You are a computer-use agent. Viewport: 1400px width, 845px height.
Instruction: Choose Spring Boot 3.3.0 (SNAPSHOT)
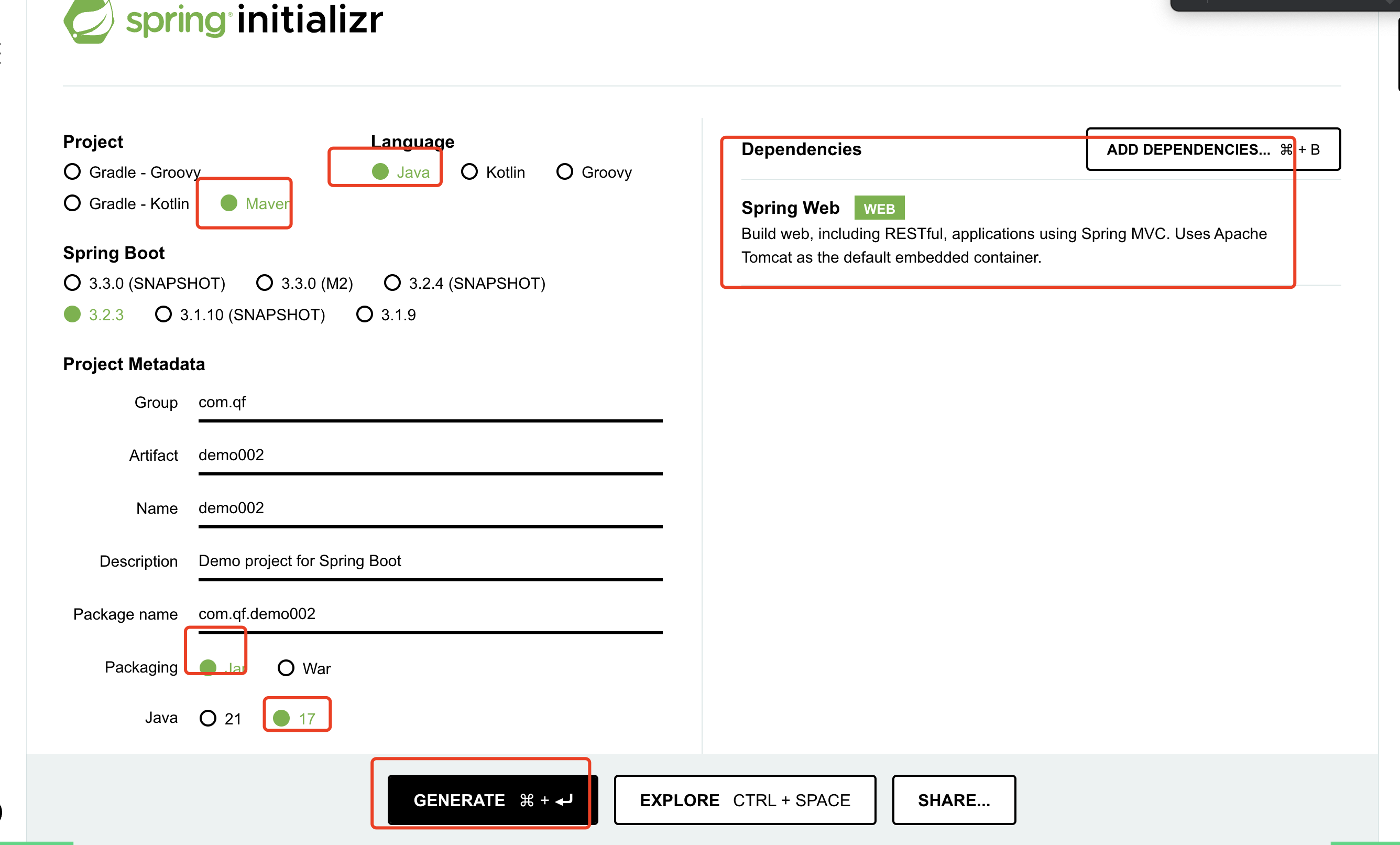tap(73, 283)
